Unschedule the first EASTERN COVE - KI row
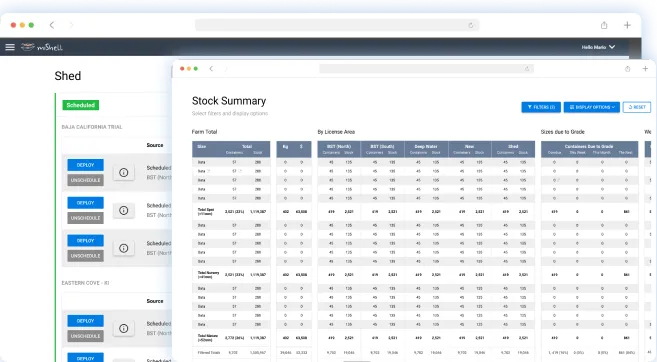The width and height of the screenshot is (657, 362). click(x=85, y=336)
